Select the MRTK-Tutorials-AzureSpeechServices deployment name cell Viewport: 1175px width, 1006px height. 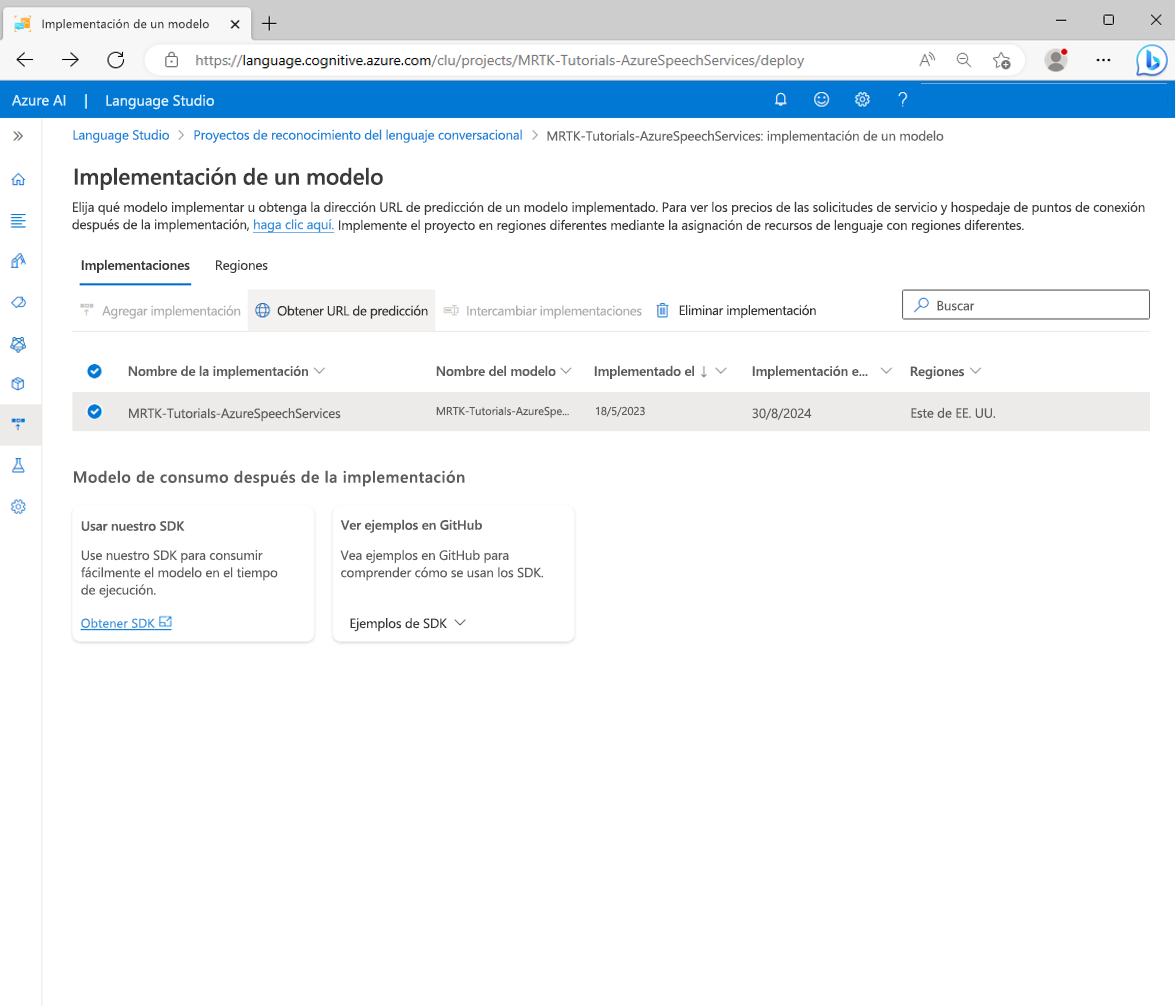(x=235, y=413)
